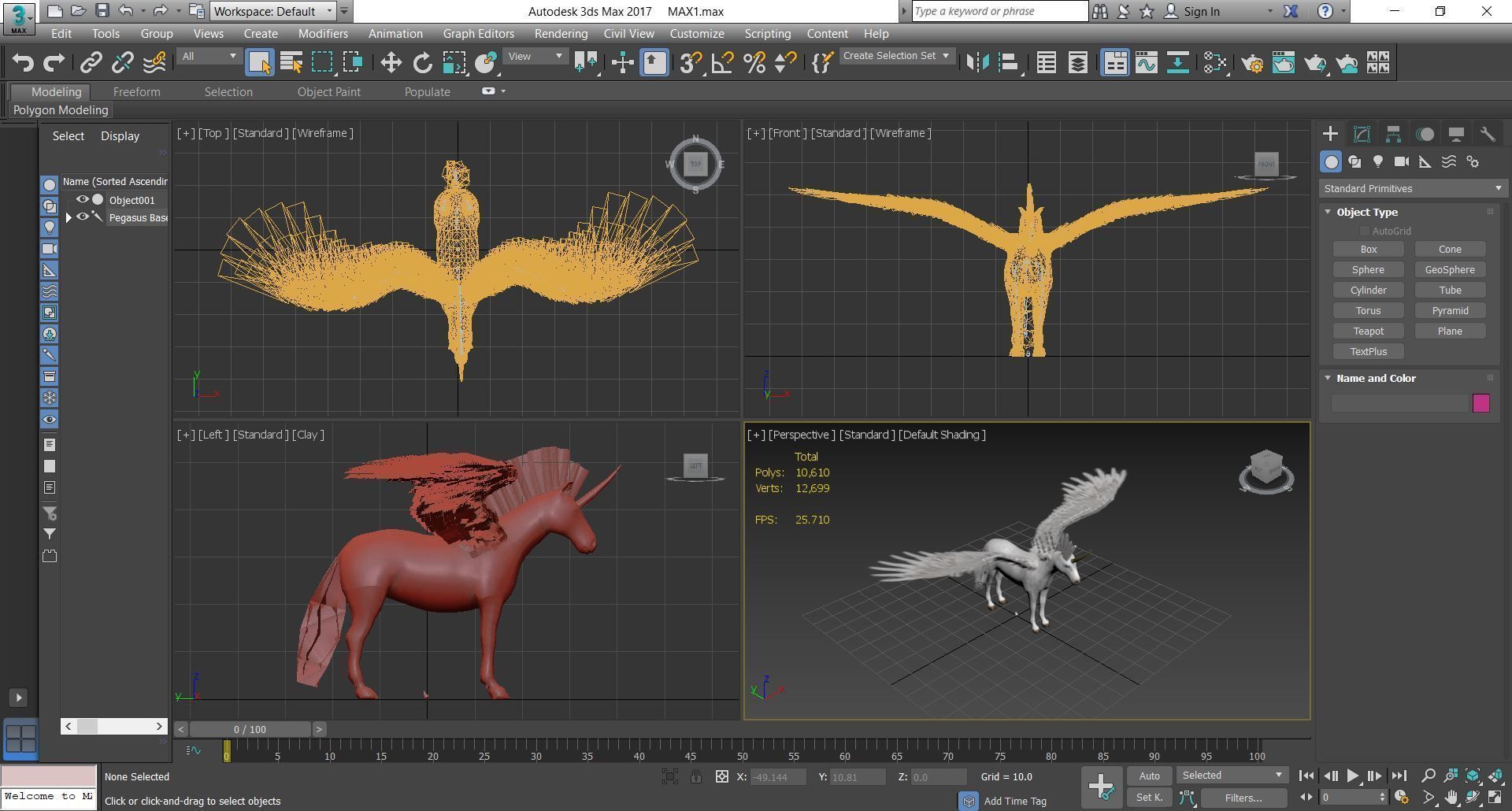Click the Select and Link icon
The image size is (1512, 811).
point(91,63)
